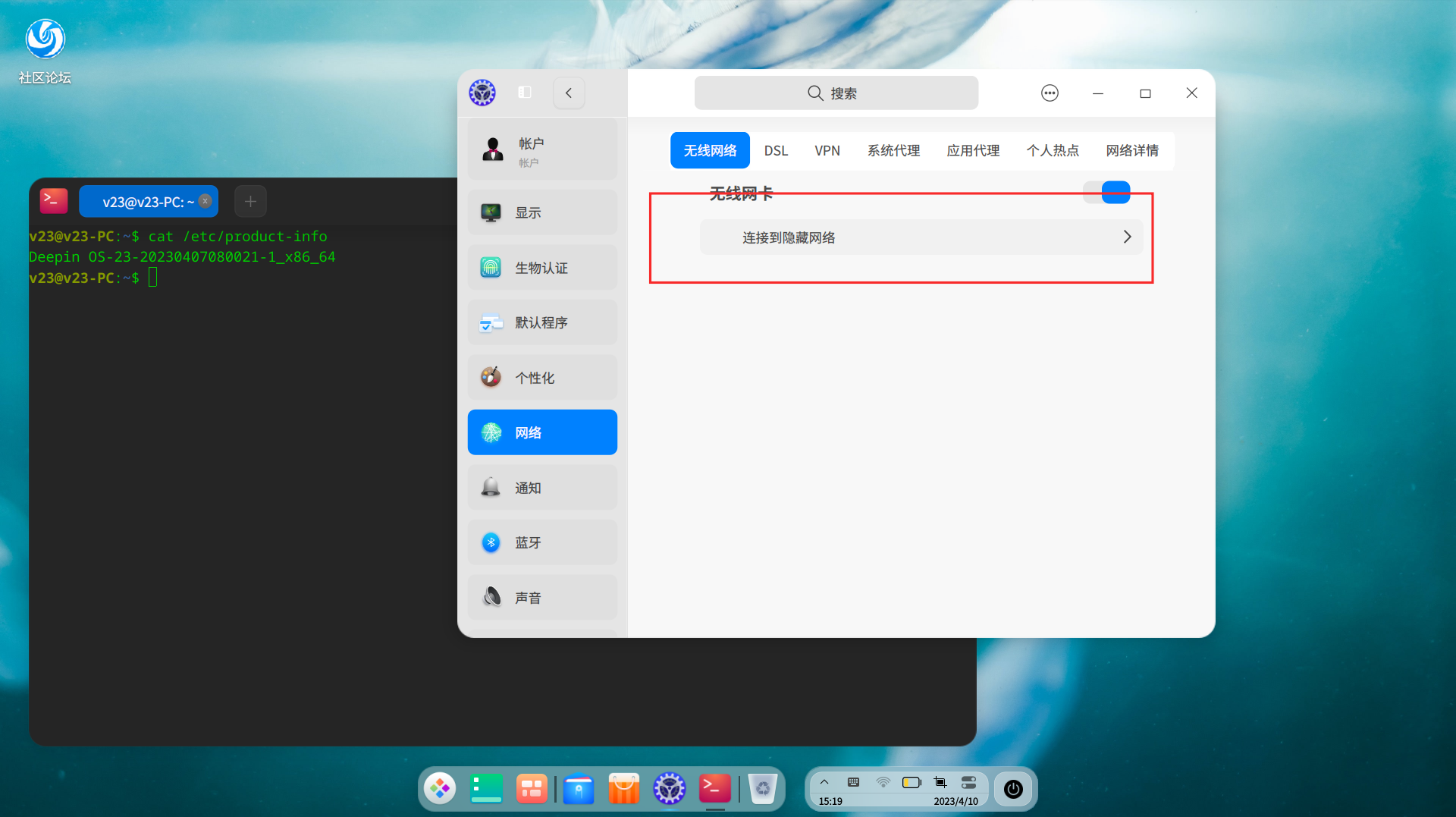
Task: Select the 显示 (Display) settings section
Action: [541, 212]
